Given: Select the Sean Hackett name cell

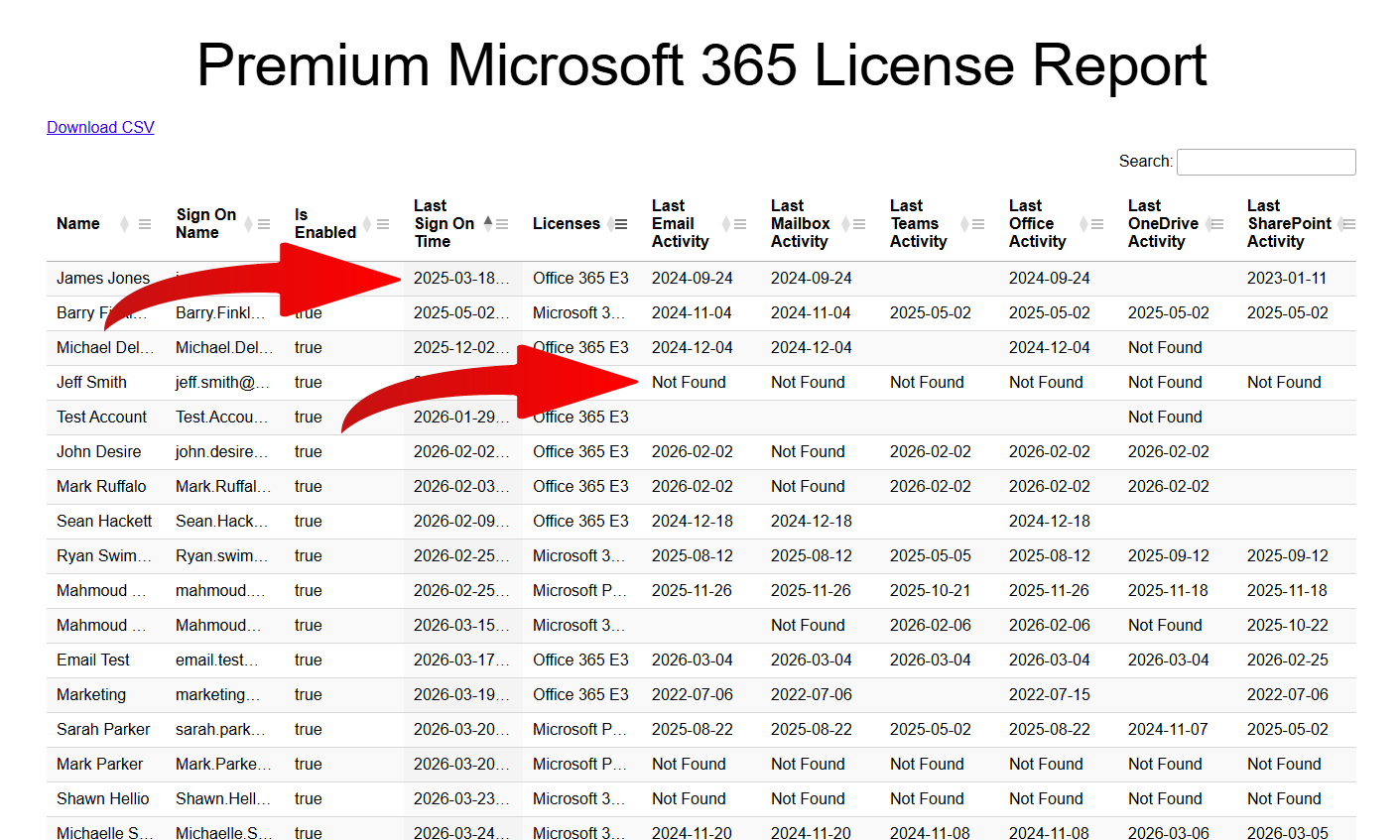Looking at the screenshot, I should (104, 522).
